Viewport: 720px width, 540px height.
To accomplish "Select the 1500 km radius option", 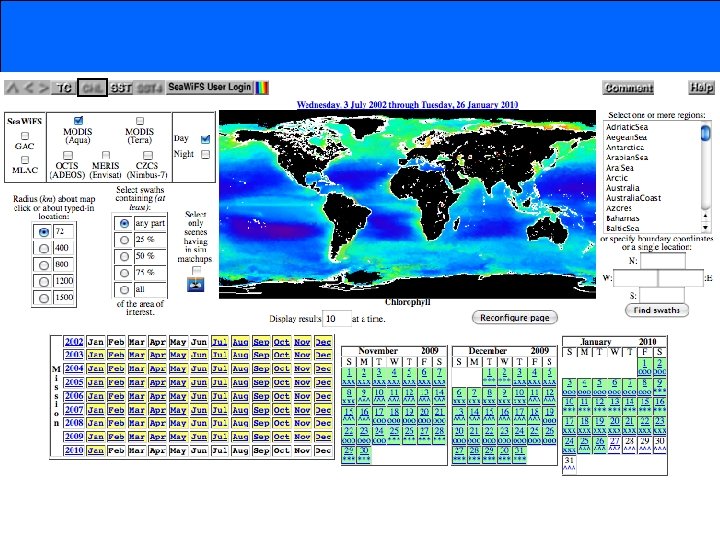I will (44, 298).
